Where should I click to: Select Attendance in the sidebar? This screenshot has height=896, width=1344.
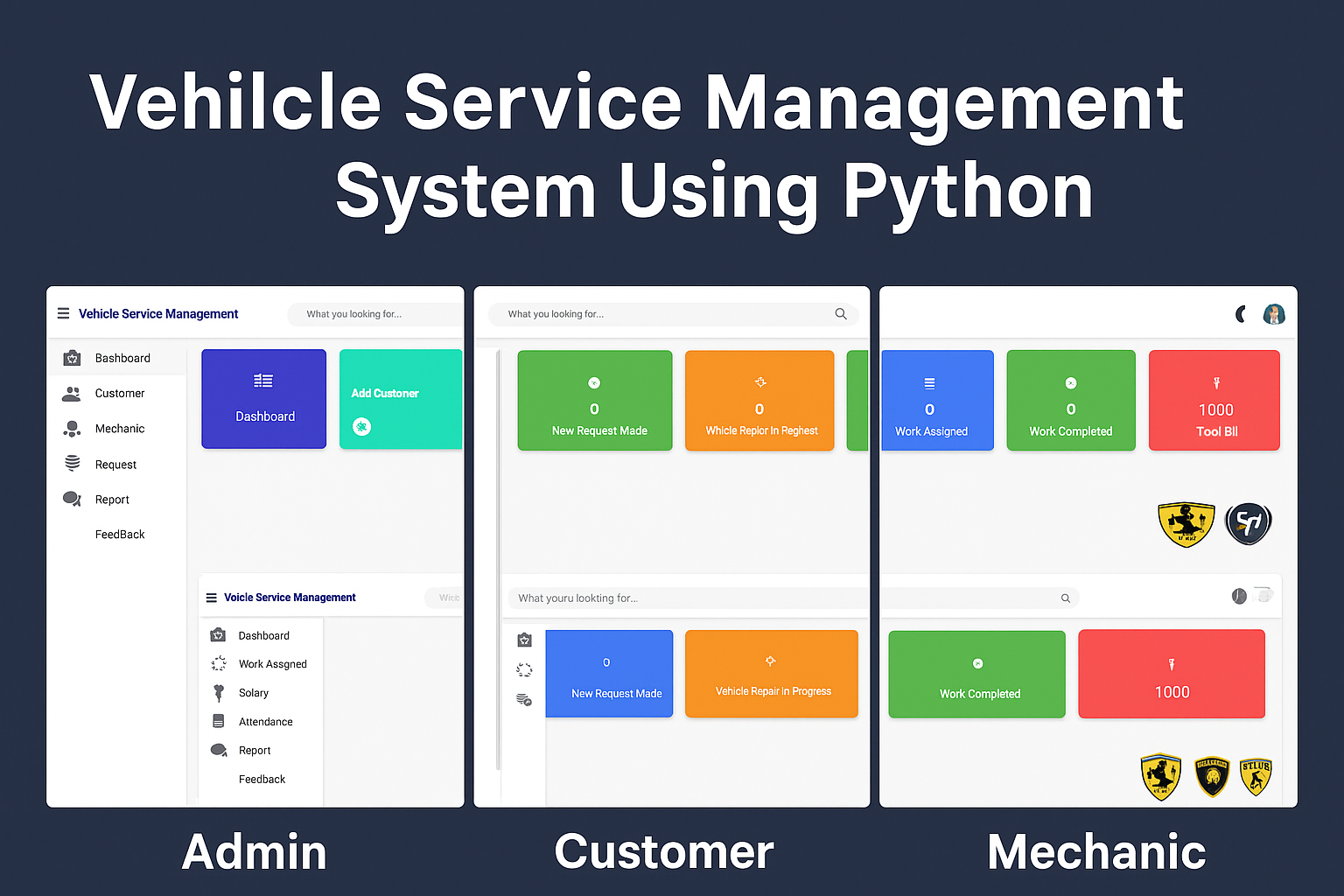(266, 722)
